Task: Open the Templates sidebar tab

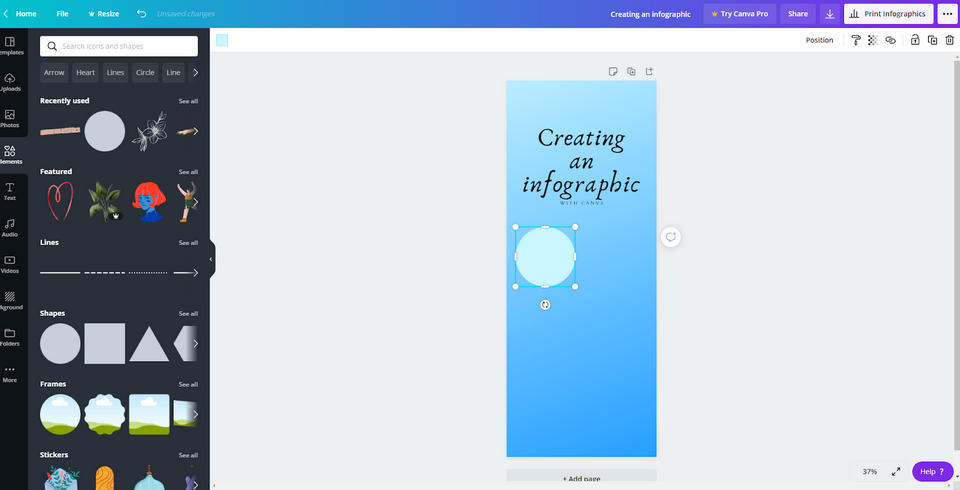Action: (10, 46)
